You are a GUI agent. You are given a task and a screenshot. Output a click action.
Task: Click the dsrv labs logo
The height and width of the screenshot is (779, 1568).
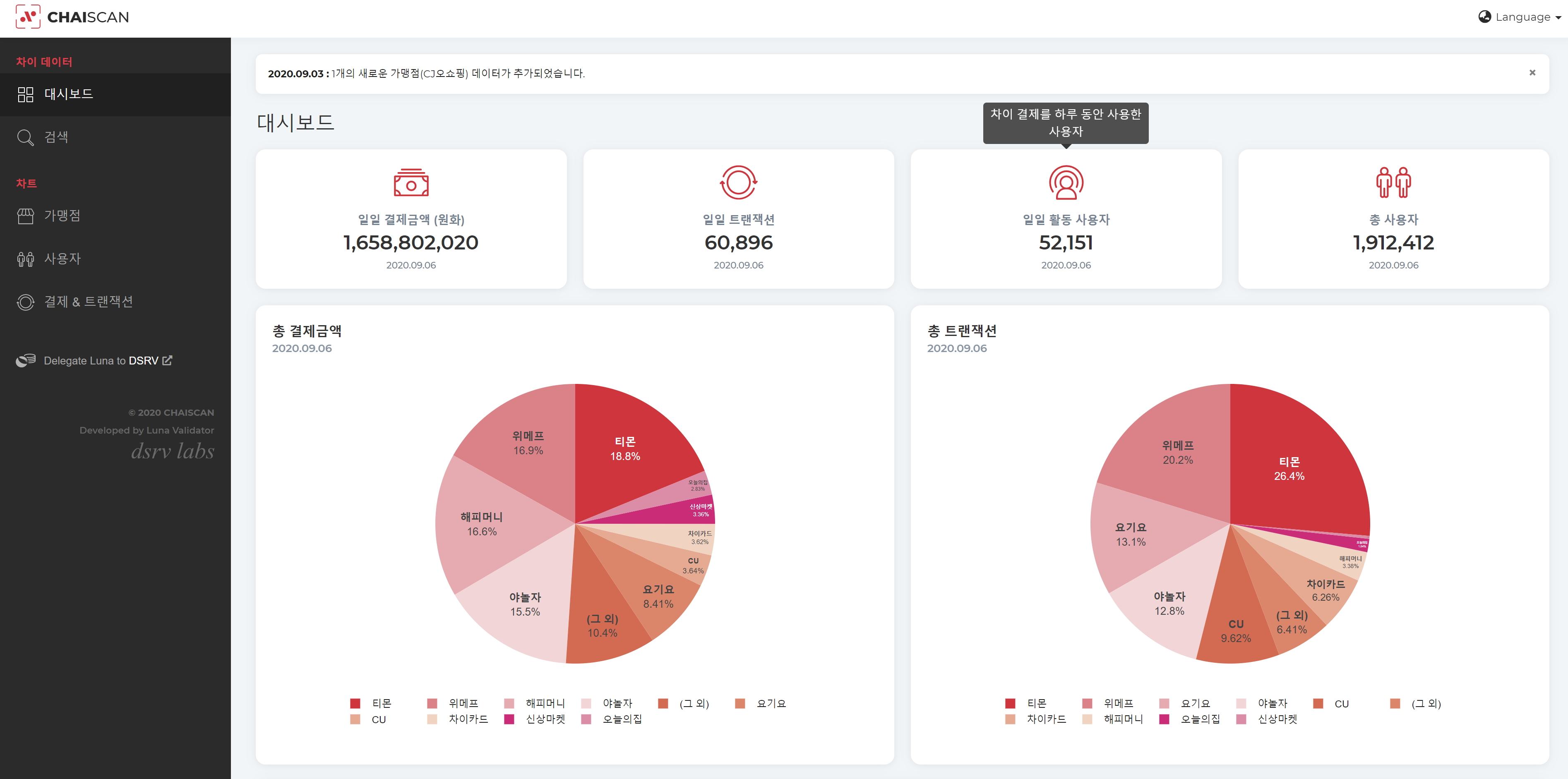click(x=173, y=451)
